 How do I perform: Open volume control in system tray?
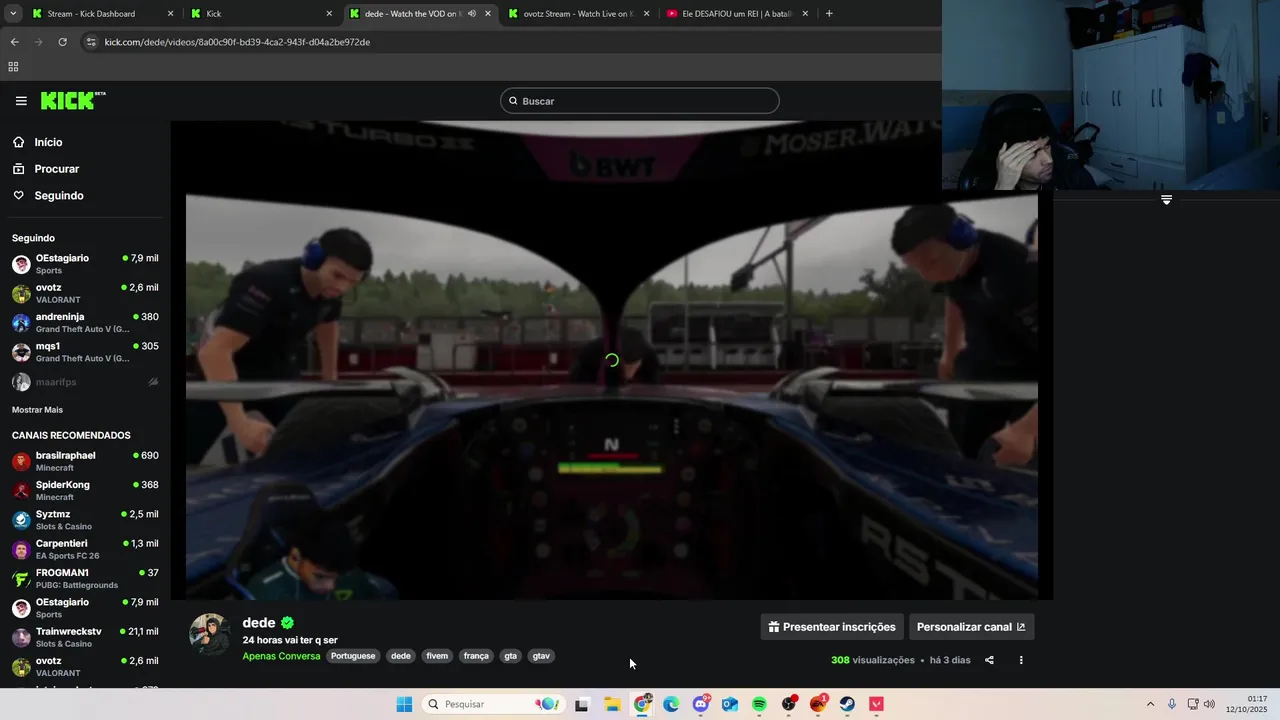[1209, 704]
